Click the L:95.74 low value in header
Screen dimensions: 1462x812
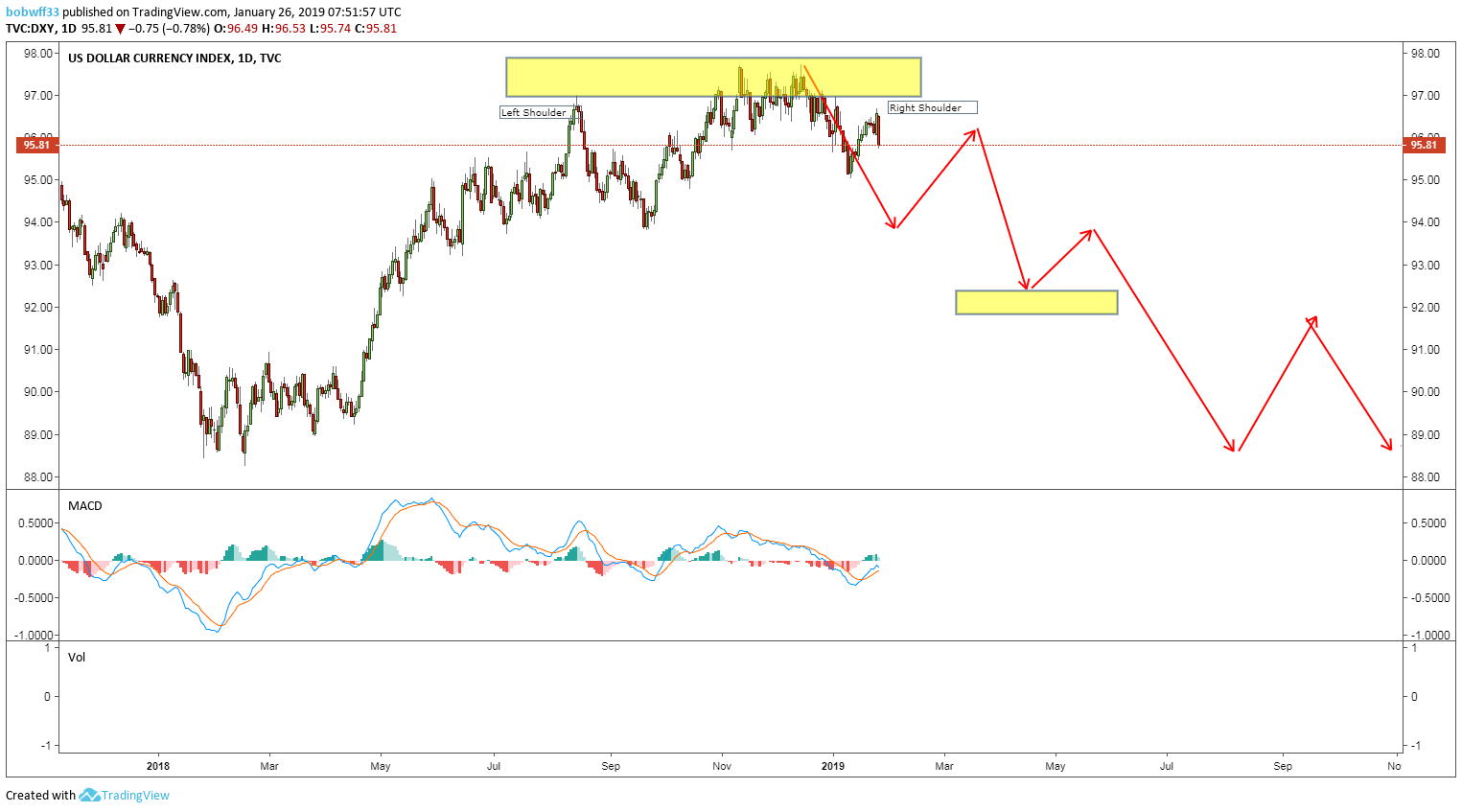(330, 28)
